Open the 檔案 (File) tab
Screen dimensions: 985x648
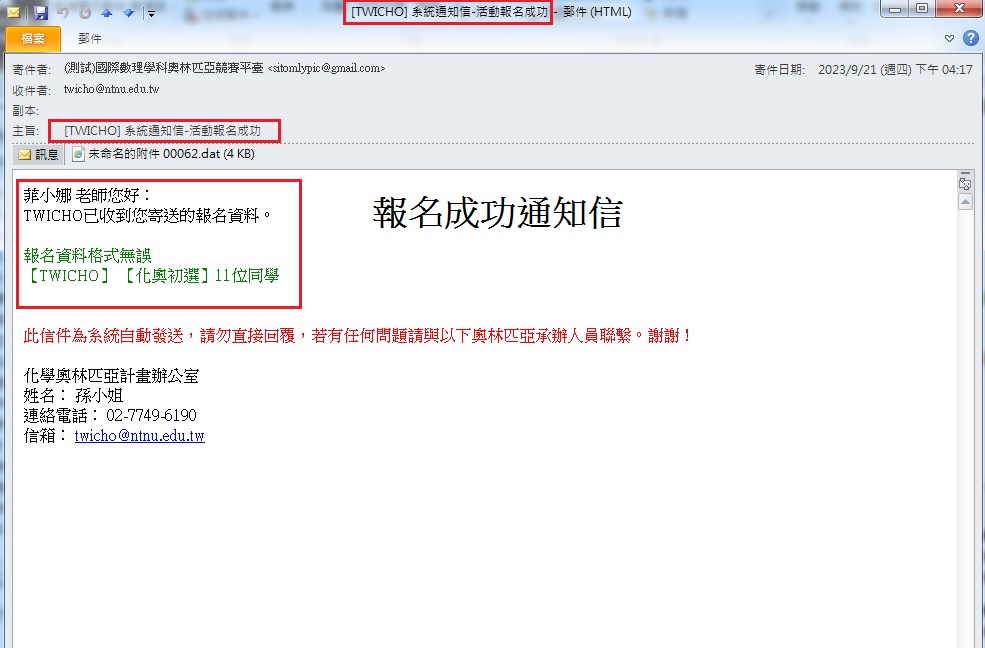tap(33, 38)
